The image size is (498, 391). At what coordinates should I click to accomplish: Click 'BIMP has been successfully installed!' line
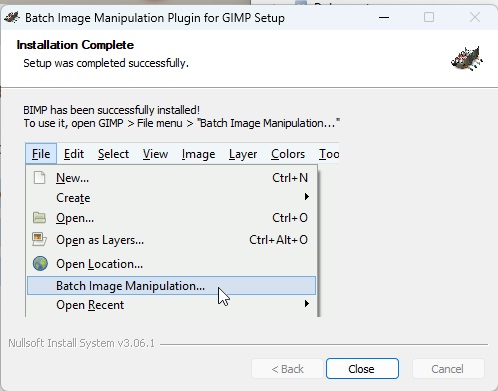point(111,110)
